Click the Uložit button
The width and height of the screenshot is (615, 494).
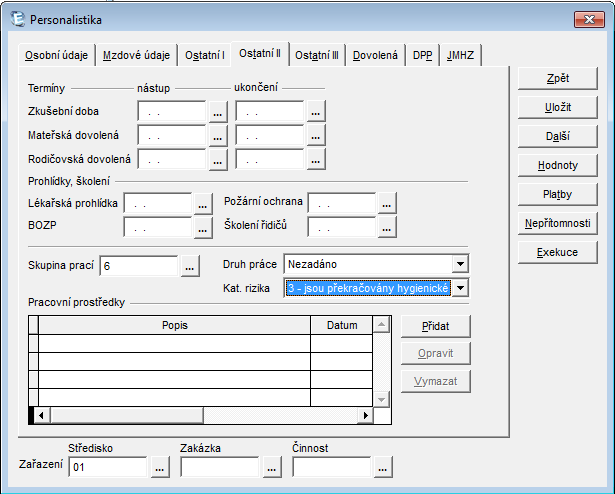tap(558, 107)
